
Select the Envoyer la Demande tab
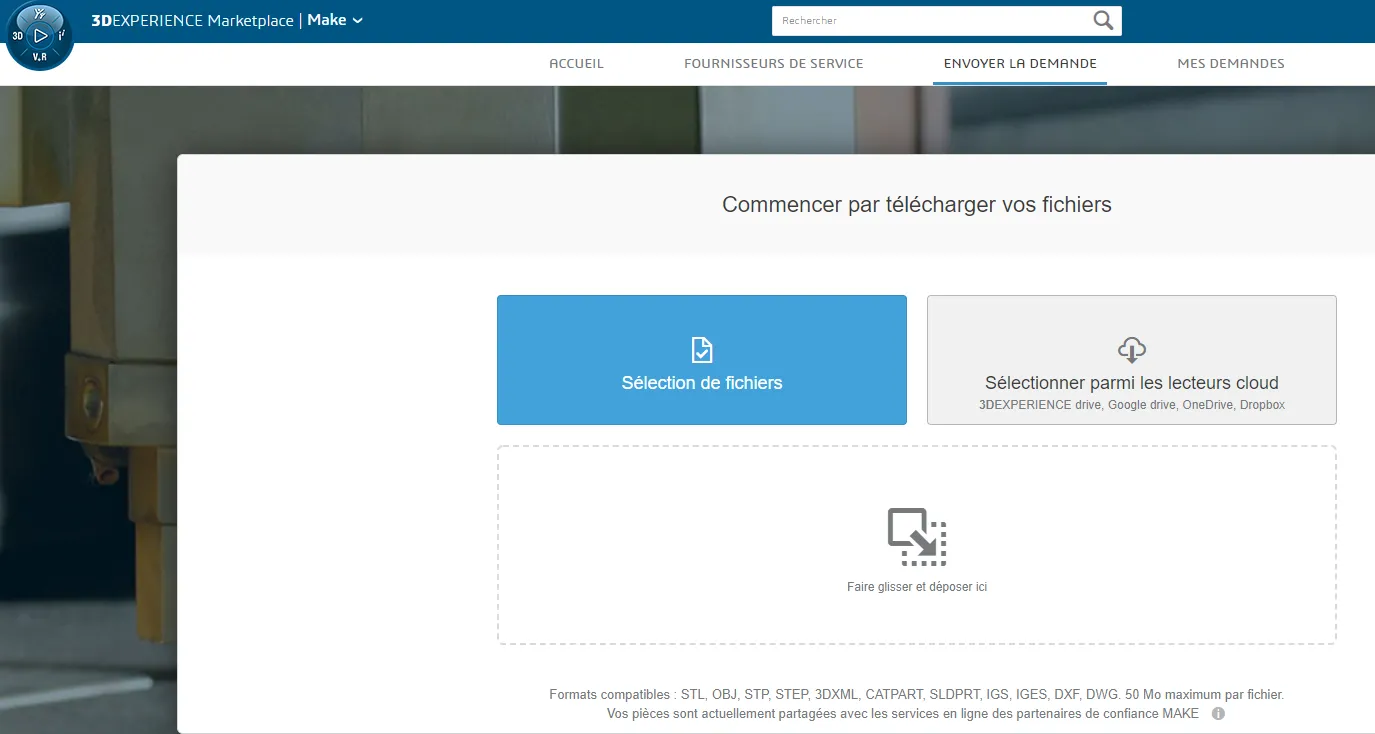(x=1020, y=63)
